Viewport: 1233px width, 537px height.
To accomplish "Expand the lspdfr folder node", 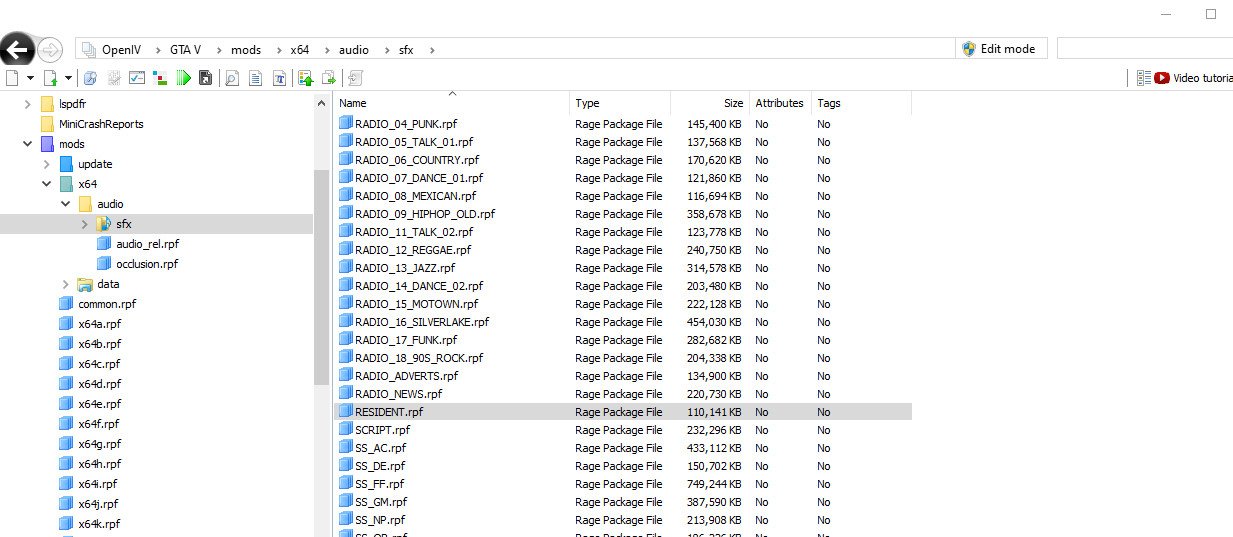I will [x=27, y=104].
